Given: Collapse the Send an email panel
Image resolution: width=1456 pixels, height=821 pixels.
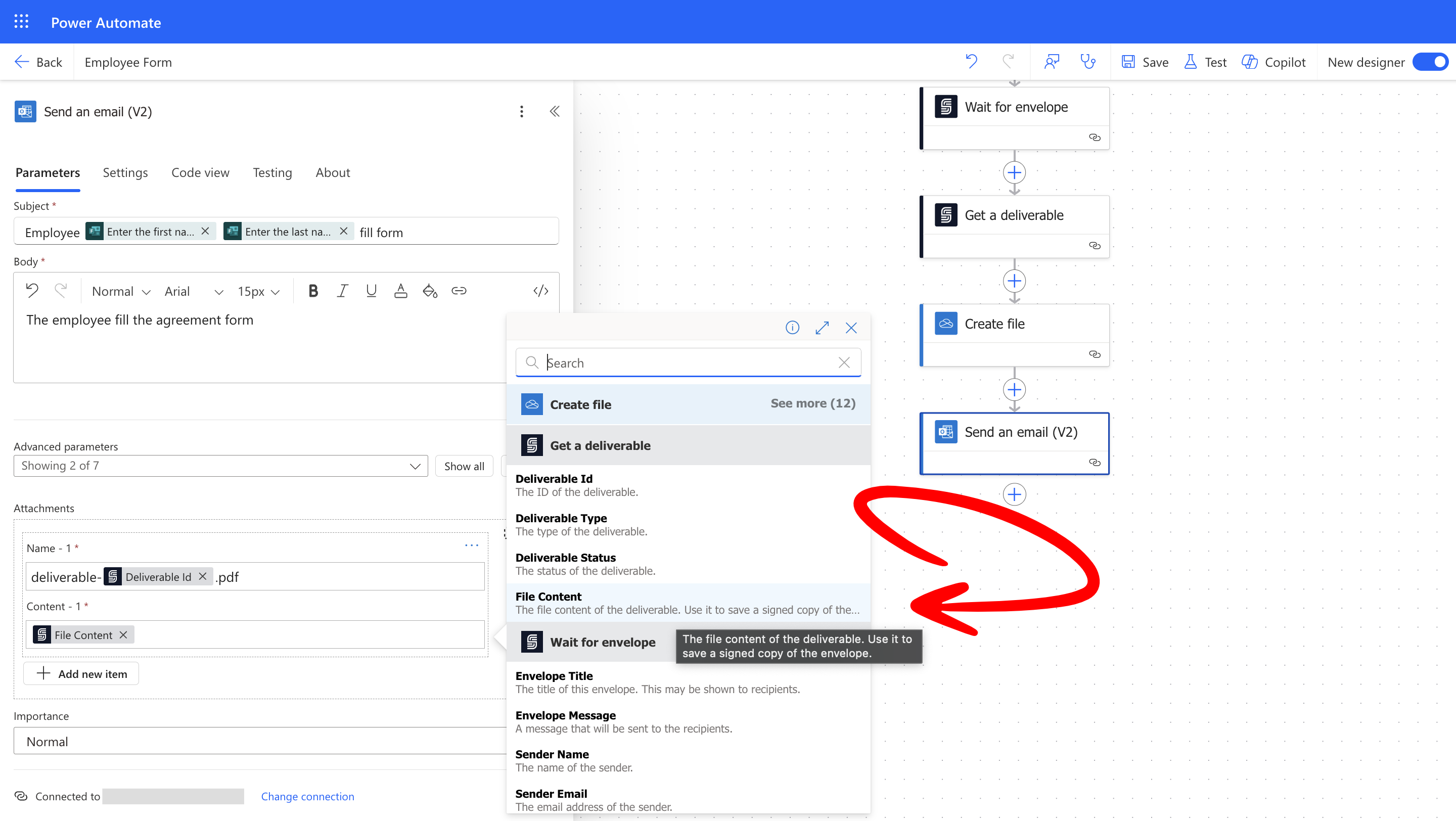Looking at the screenshot, I should (555, 111).
